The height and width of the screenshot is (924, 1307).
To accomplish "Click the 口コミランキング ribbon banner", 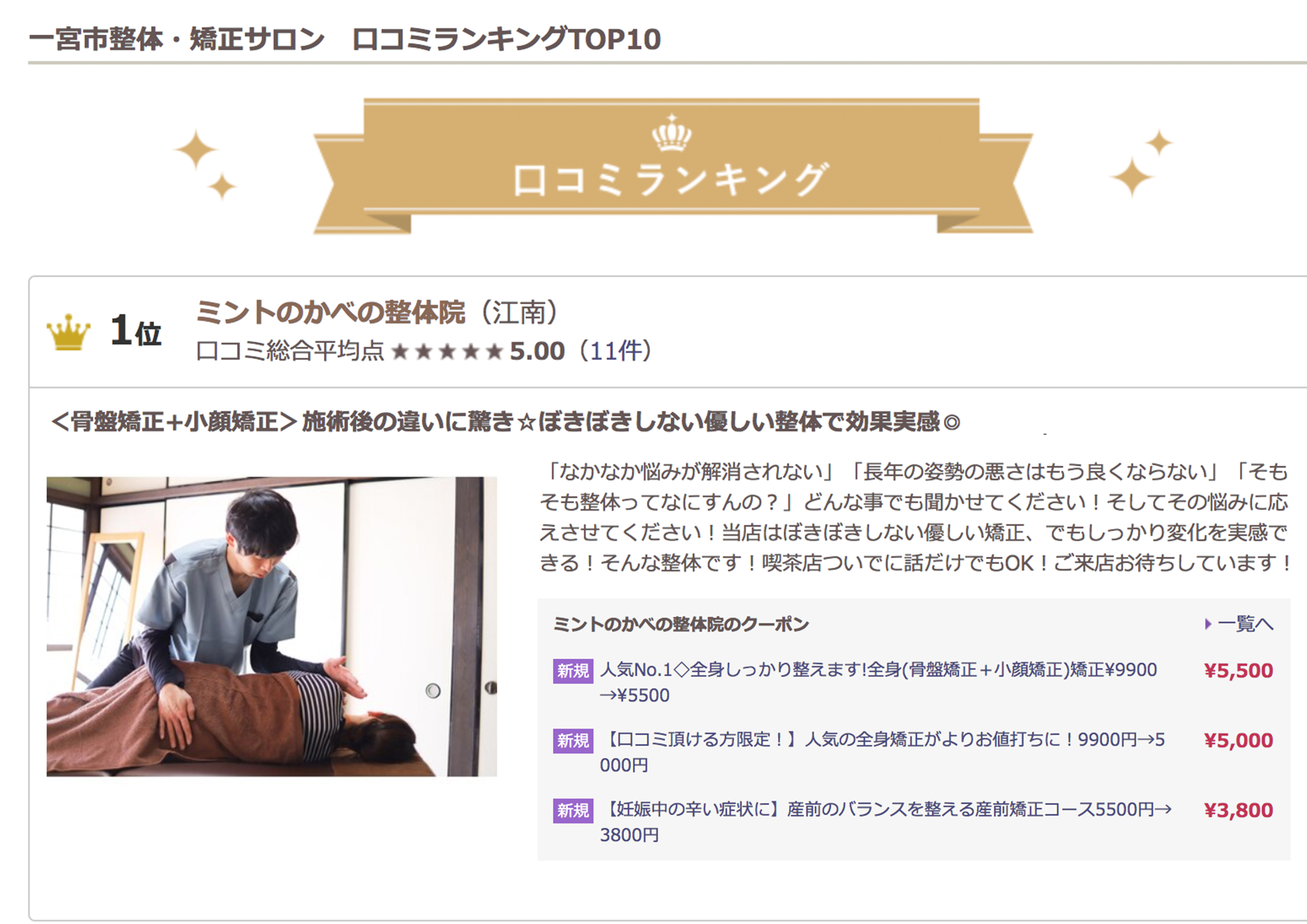I will (673, 166).
